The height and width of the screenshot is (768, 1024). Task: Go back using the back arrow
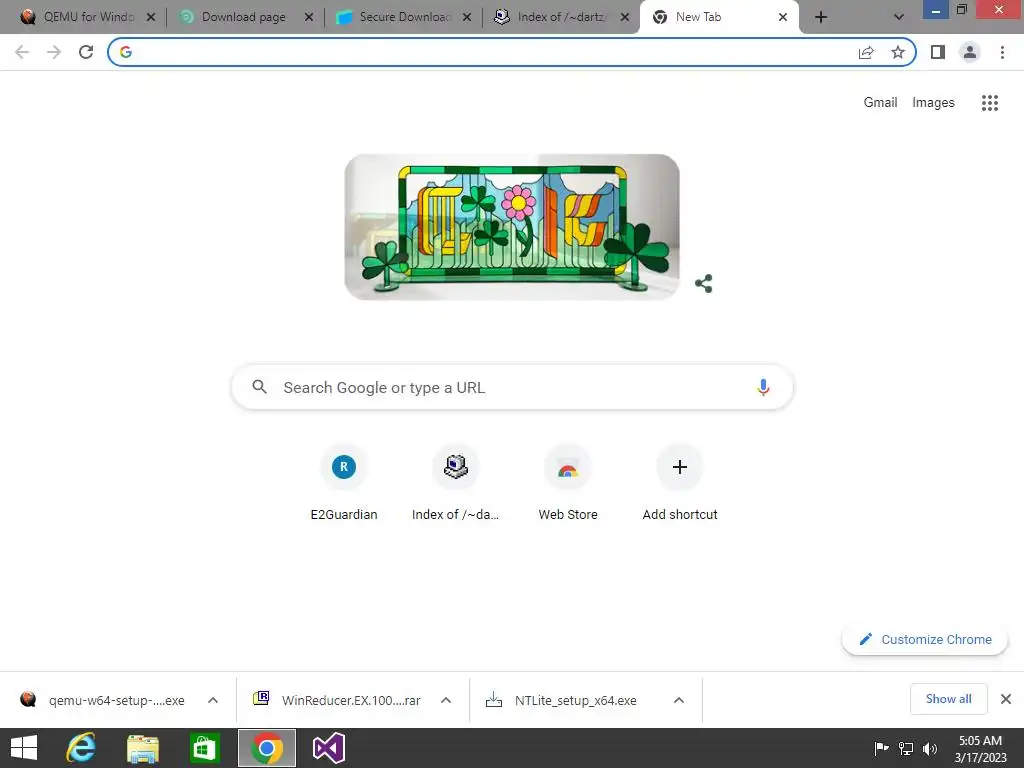point(22,52)
